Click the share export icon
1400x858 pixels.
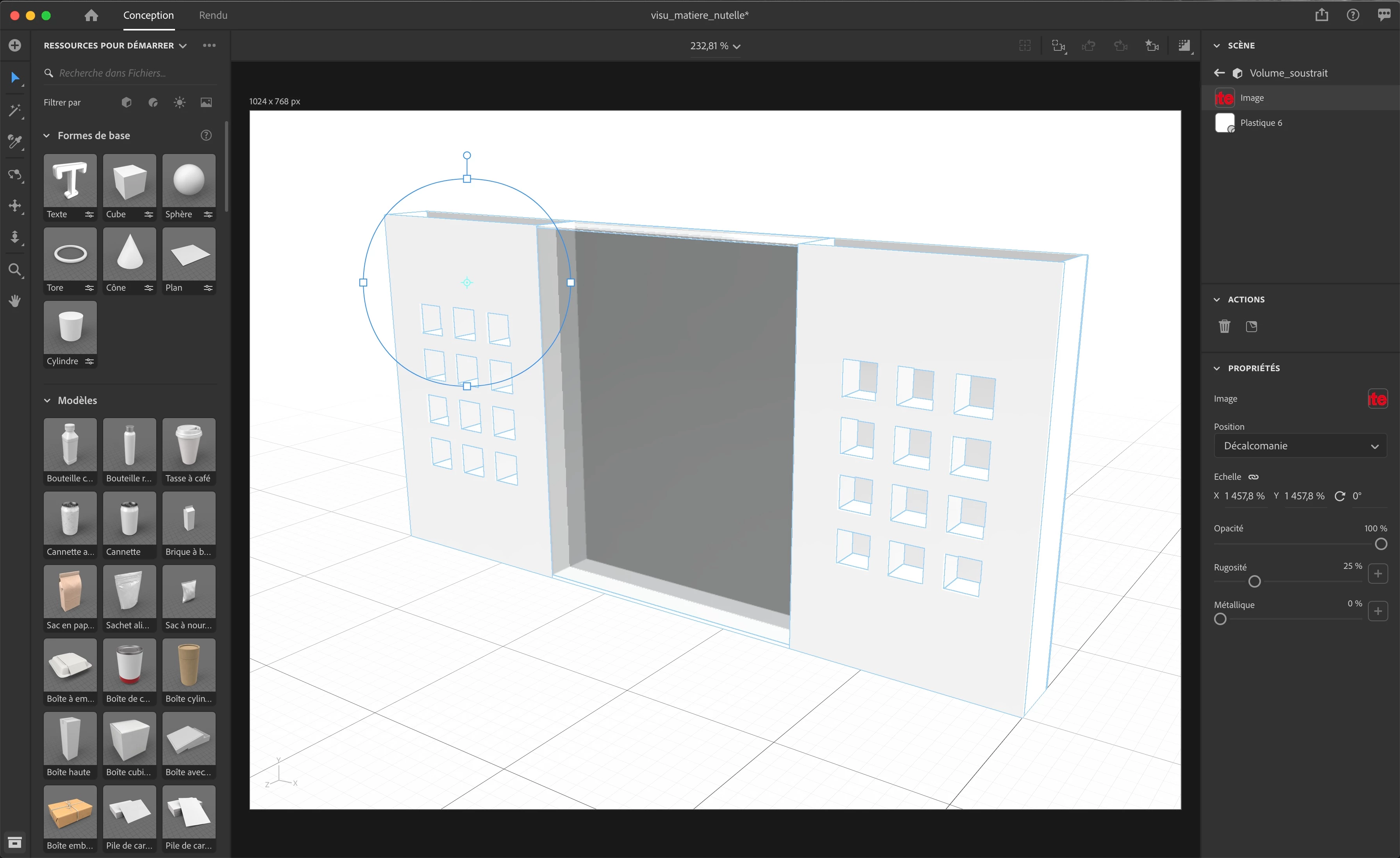point(1321,15)
